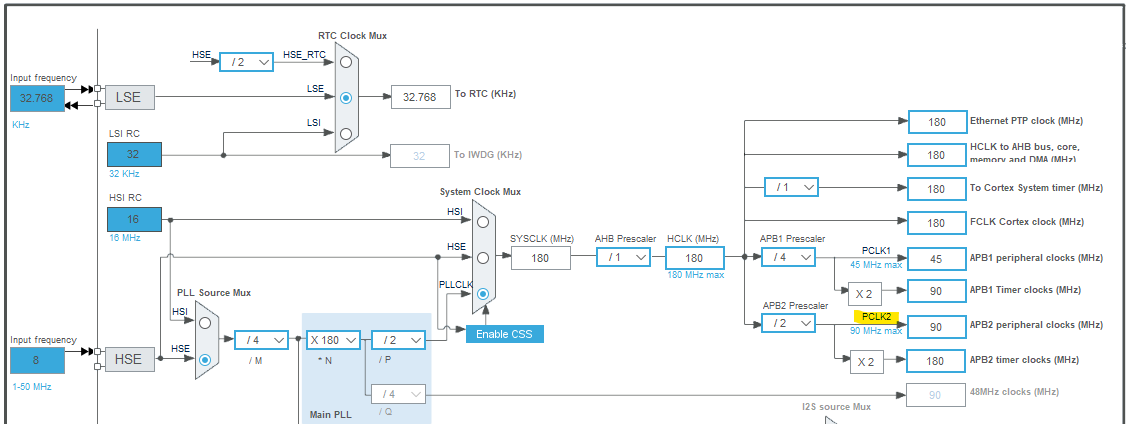Click the To IWDG 32 output field

tap(419, 156)
